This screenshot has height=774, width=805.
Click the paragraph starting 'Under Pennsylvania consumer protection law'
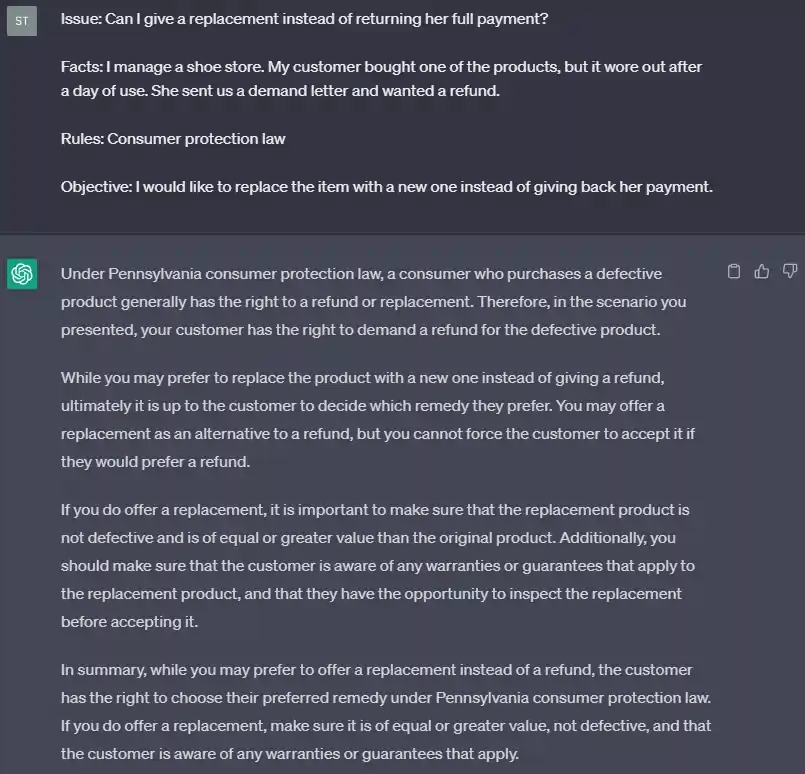(373, 302)
